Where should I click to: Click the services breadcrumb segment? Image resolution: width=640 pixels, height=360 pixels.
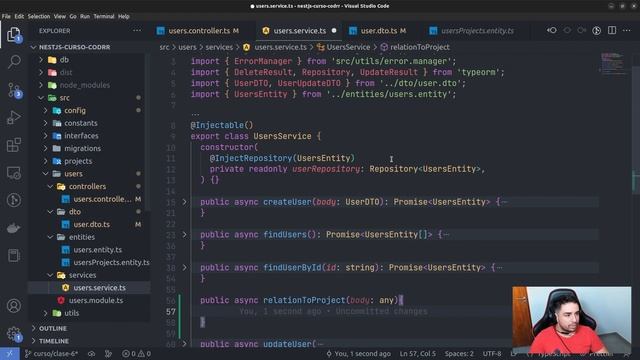219,47
